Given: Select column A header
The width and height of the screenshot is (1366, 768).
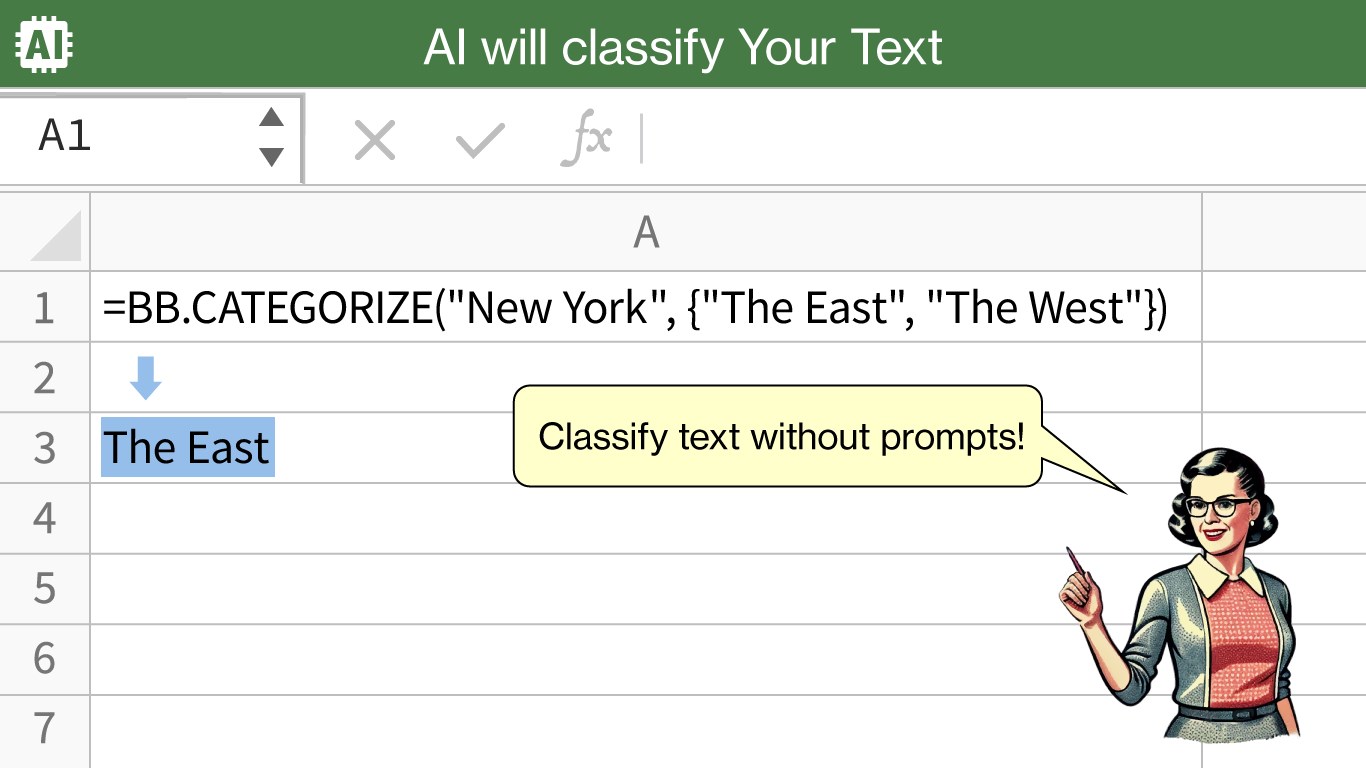Looking at the screenshot, I should pos(646,232).
